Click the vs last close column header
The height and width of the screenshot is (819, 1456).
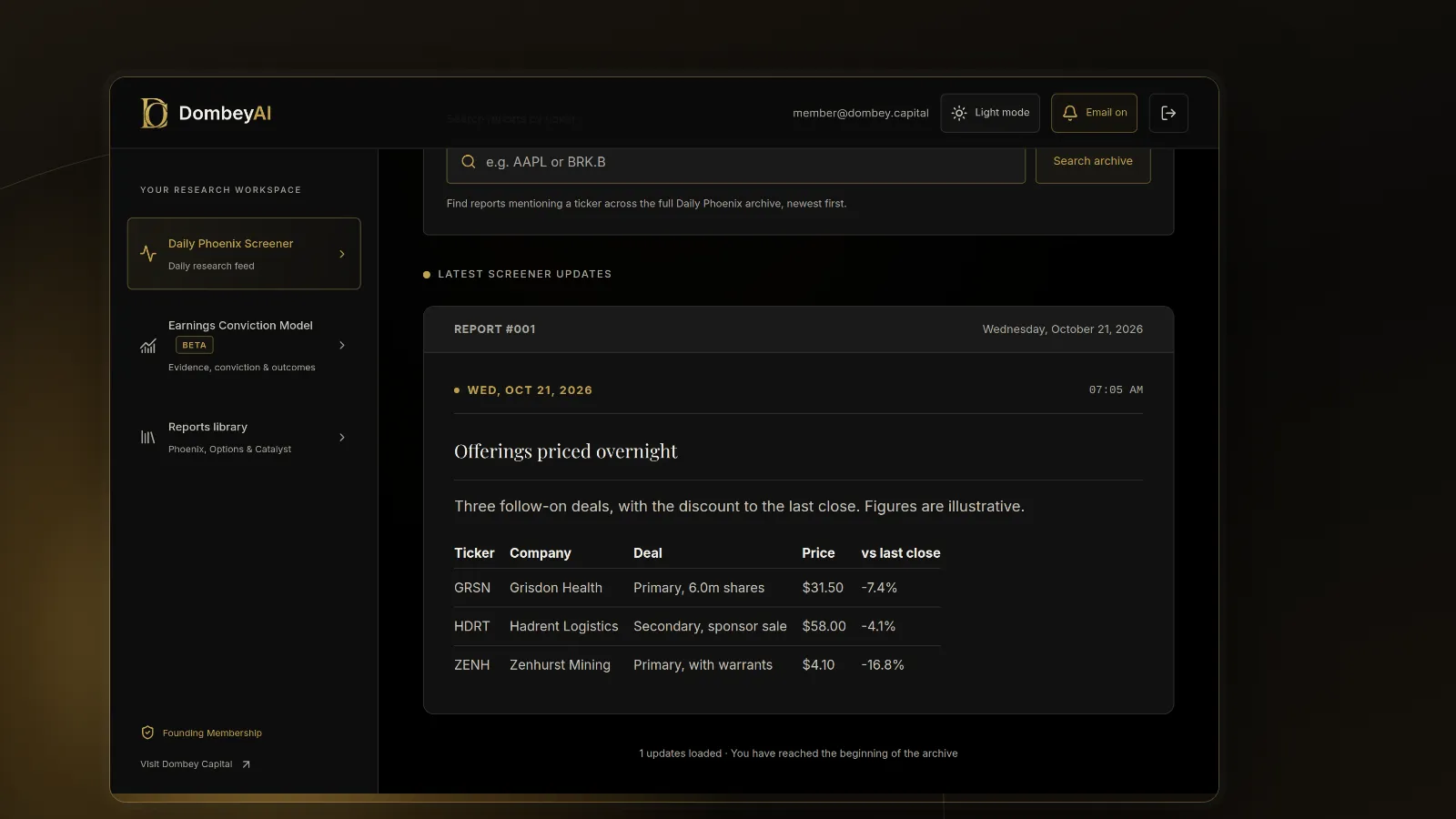click(901, 553)
